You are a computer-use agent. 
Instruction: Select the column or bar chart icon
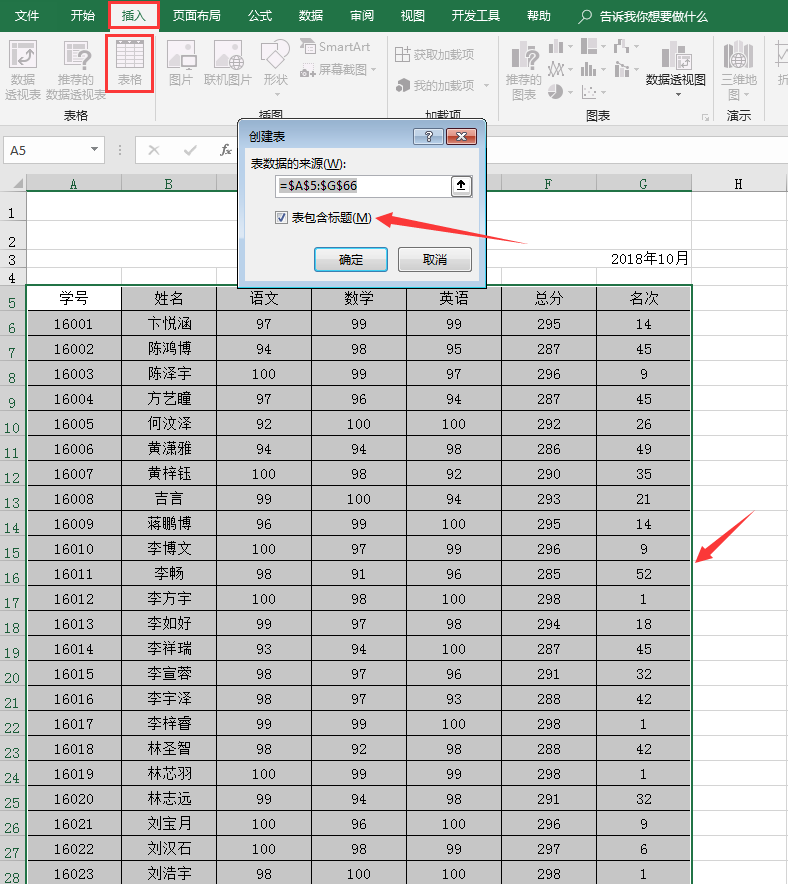tap(556, 46)
